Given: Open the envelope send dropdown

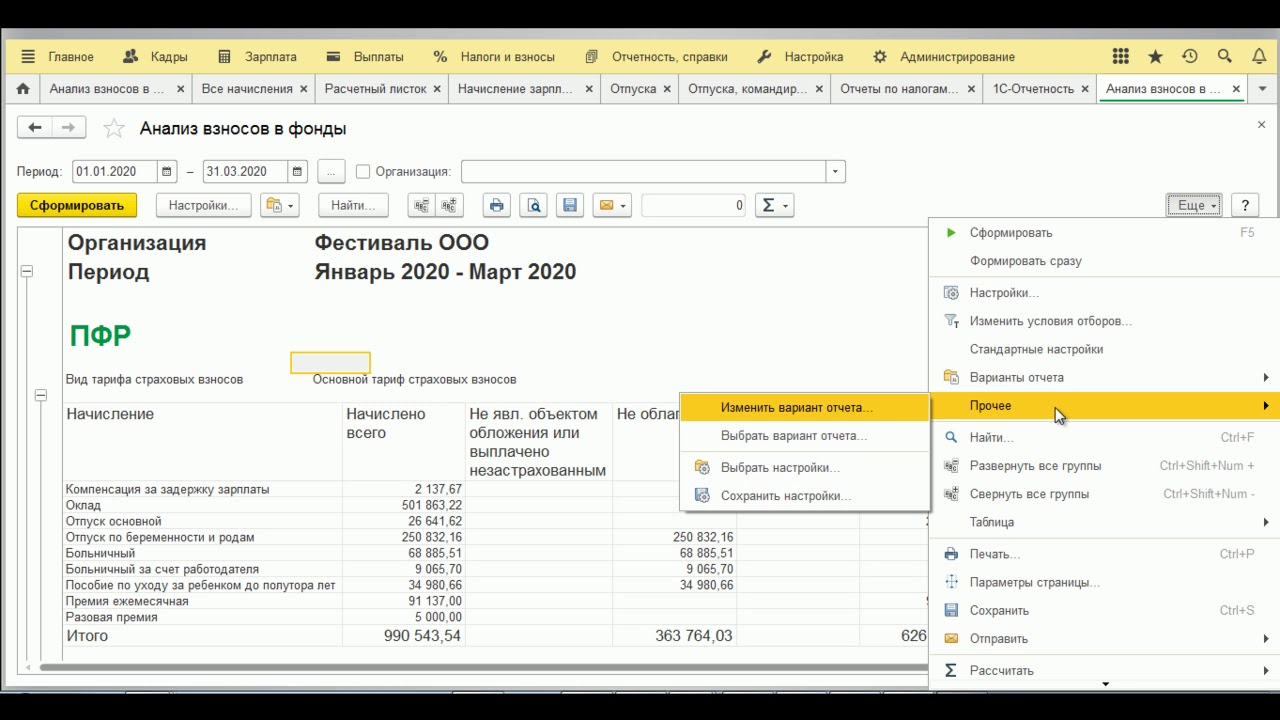Looking at the screenshot, I should 611,206.
